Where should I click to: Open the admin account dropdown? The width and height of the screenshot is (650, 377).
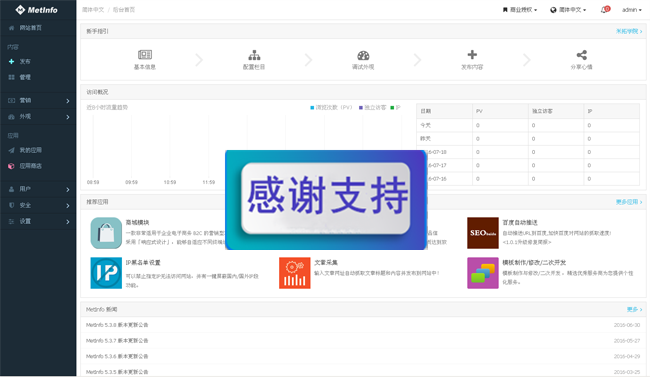tap(631, 10)
